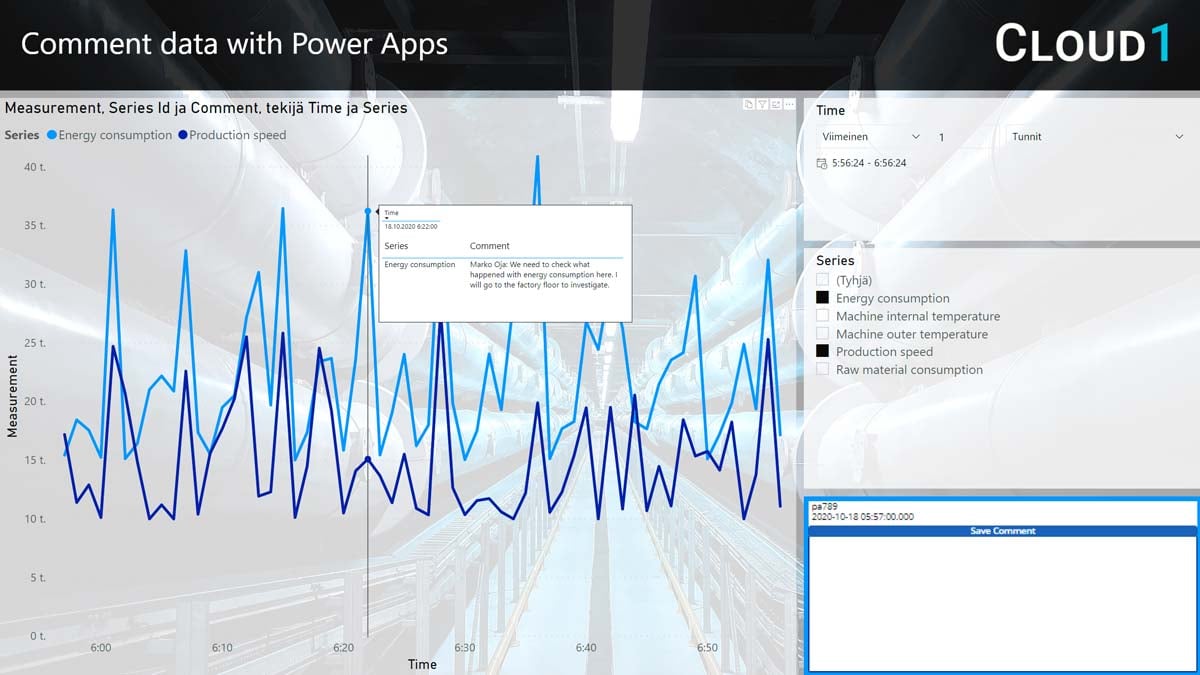The width and height of the screenshot is (1200, 675).
Task: Click the Cloud1 logo
Action: point(1082,44)
